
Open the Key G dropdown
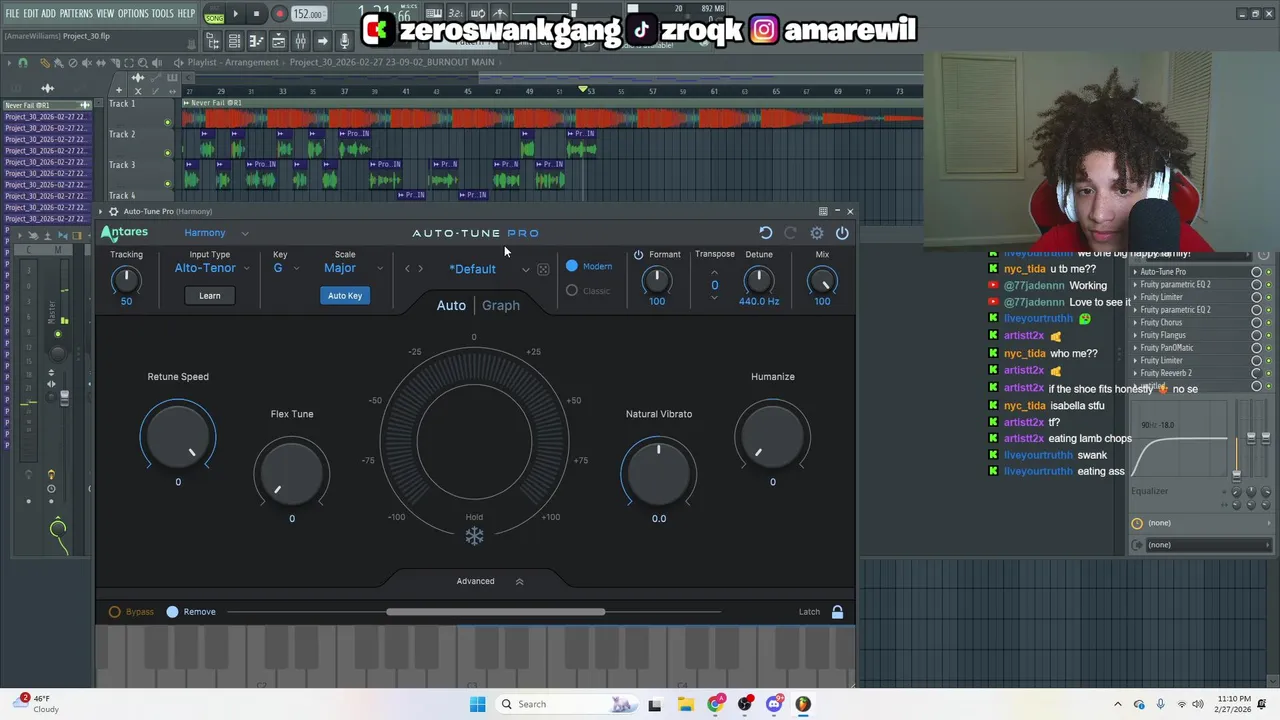[x=286, y=268]
